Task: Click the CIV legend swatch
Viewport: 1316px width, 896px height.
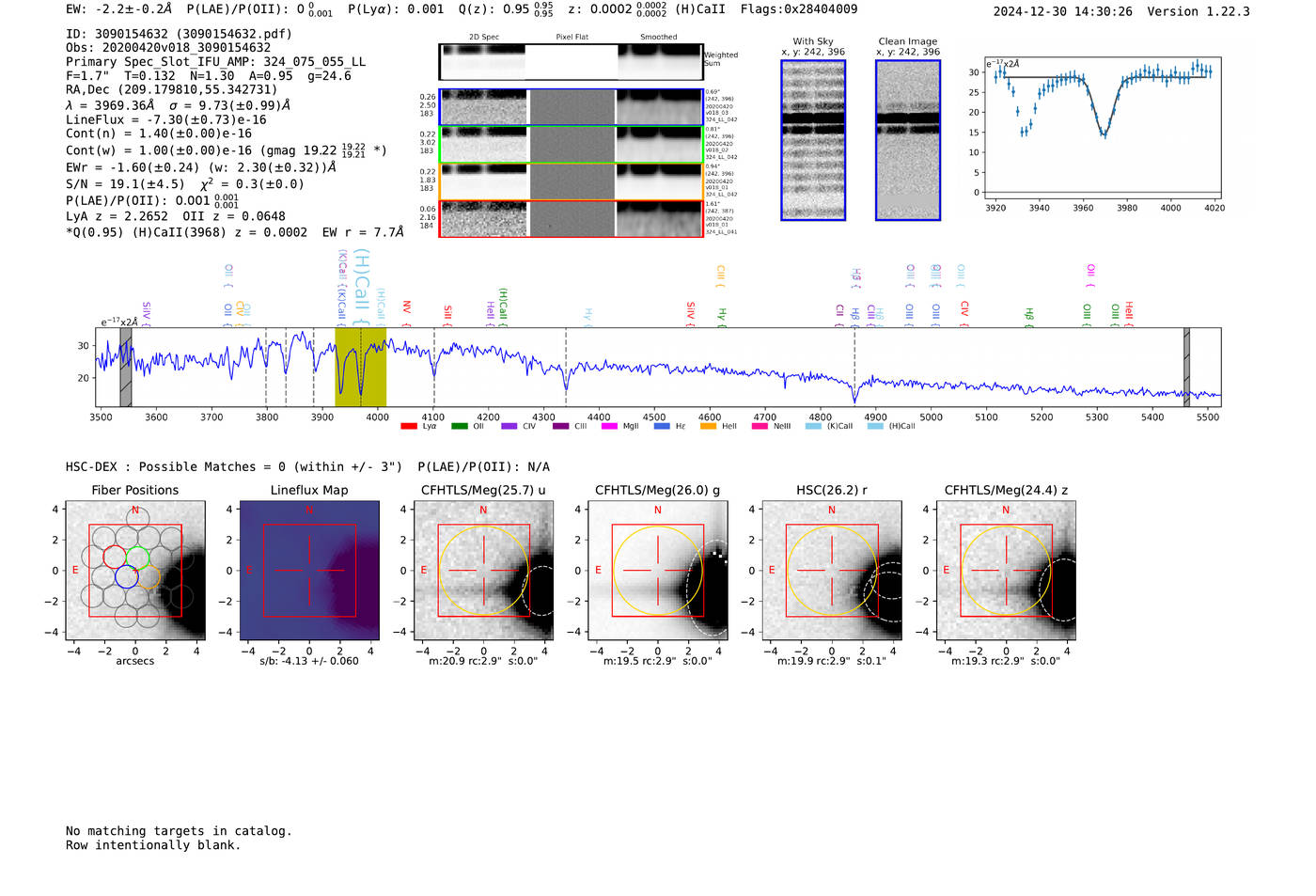Action: coord(509,426)
